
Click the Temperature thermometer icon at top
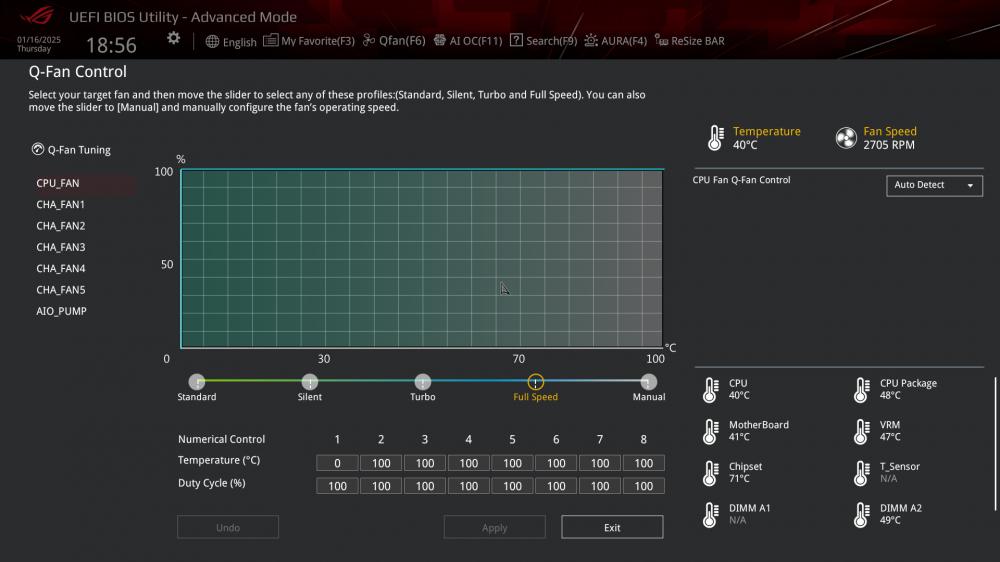tap(716, 137)
